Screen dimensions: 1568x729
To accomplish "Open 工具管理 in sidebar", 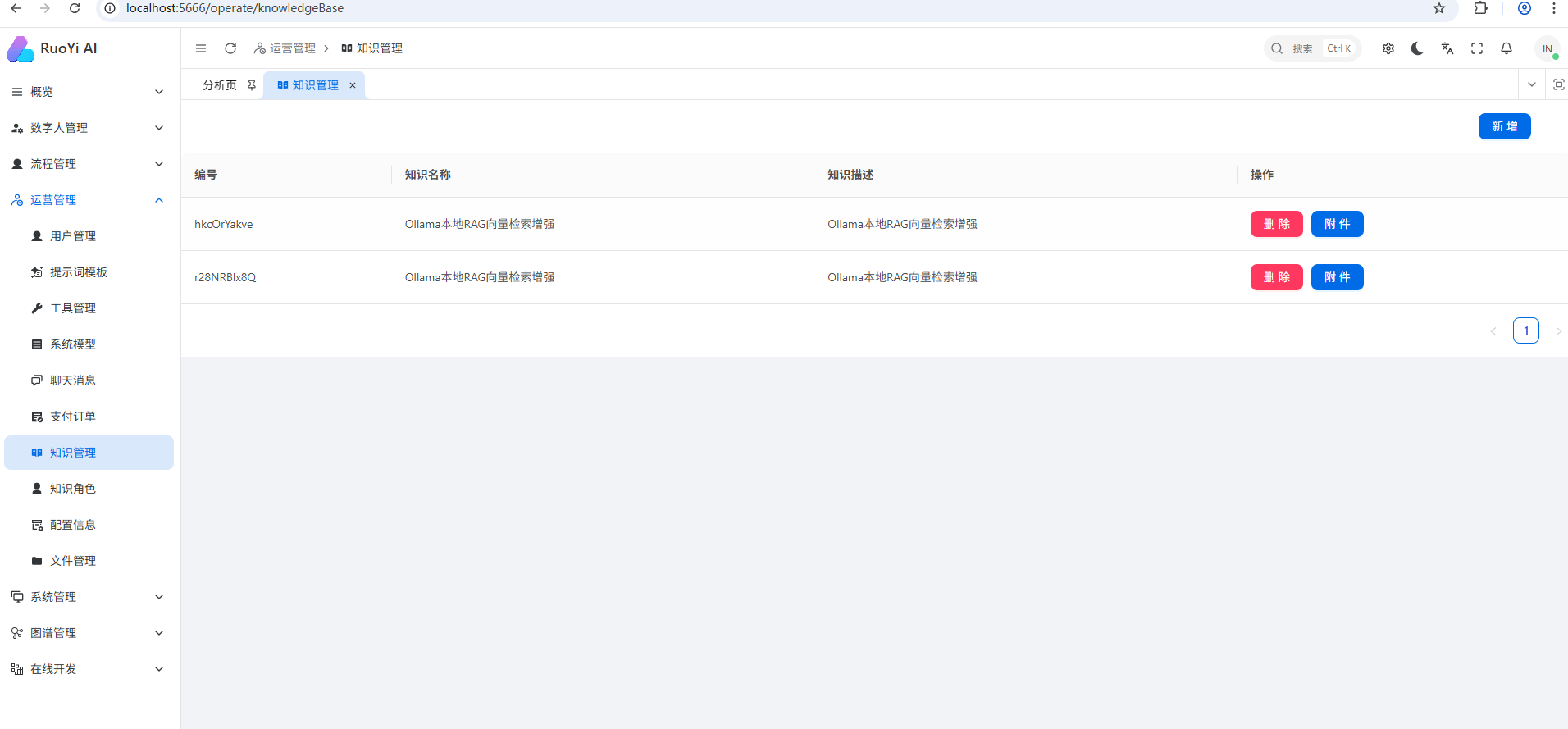I will tap(87, 308).
